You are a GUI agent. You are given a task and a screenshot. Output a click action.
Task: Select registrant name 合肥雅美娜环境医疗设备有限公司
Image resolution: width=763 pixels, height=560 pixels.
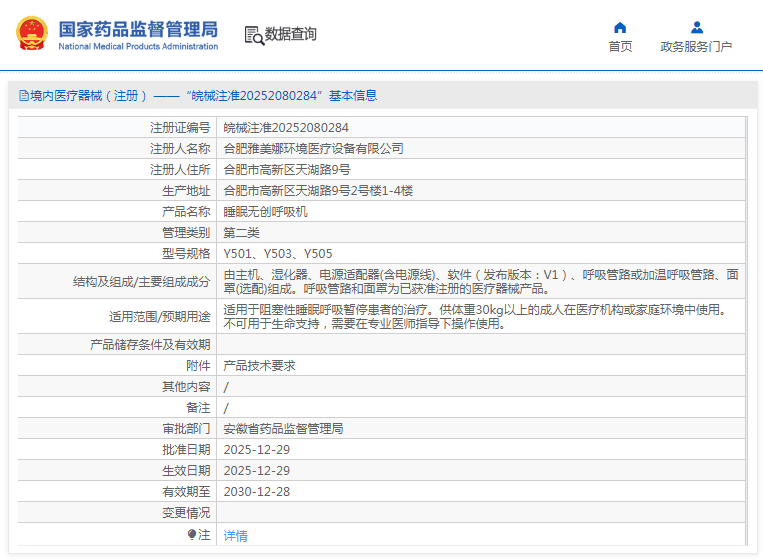[313, 149]
